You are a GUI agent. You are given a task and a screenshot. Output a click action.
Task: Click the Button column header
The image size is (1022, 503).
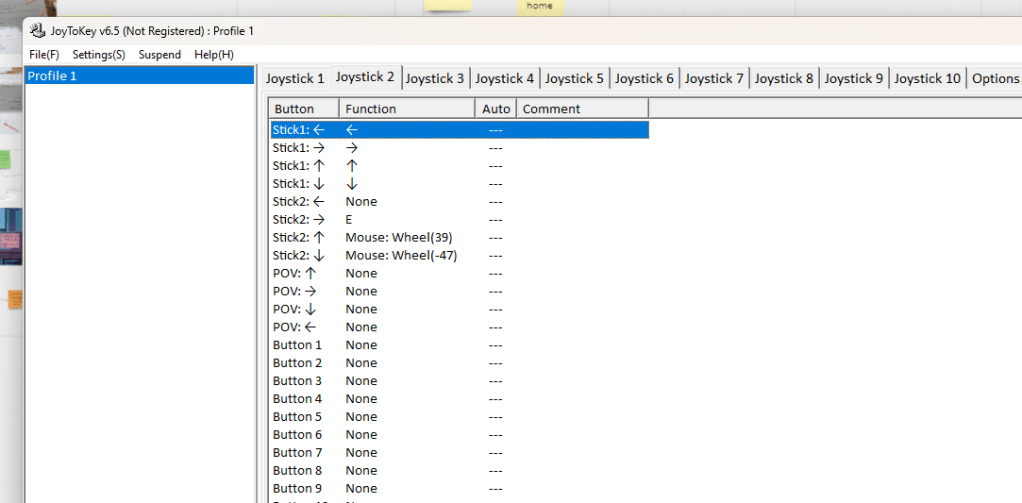coord(304,109)
